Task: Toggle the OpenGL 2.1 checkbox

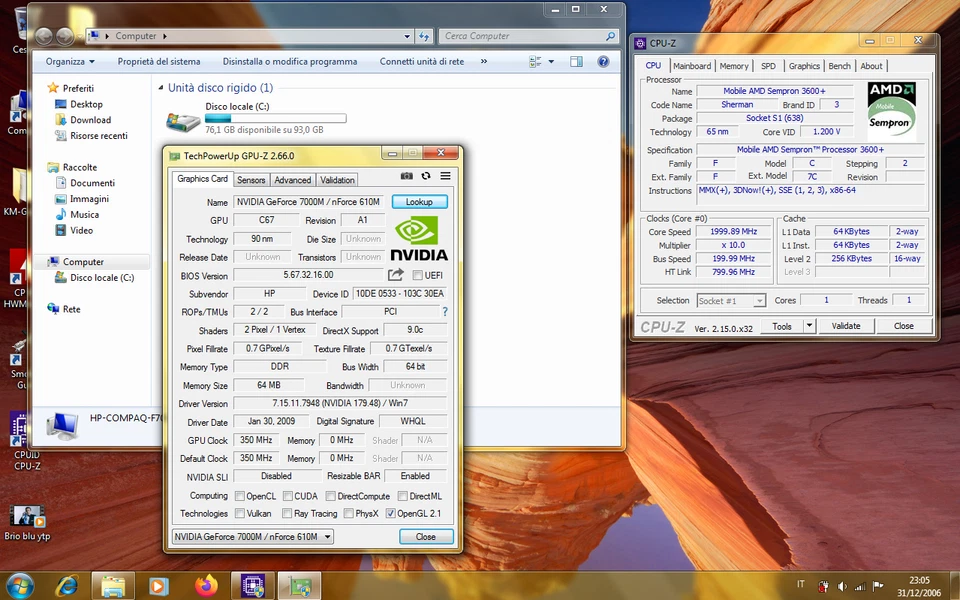Action: tap(390, 514)
